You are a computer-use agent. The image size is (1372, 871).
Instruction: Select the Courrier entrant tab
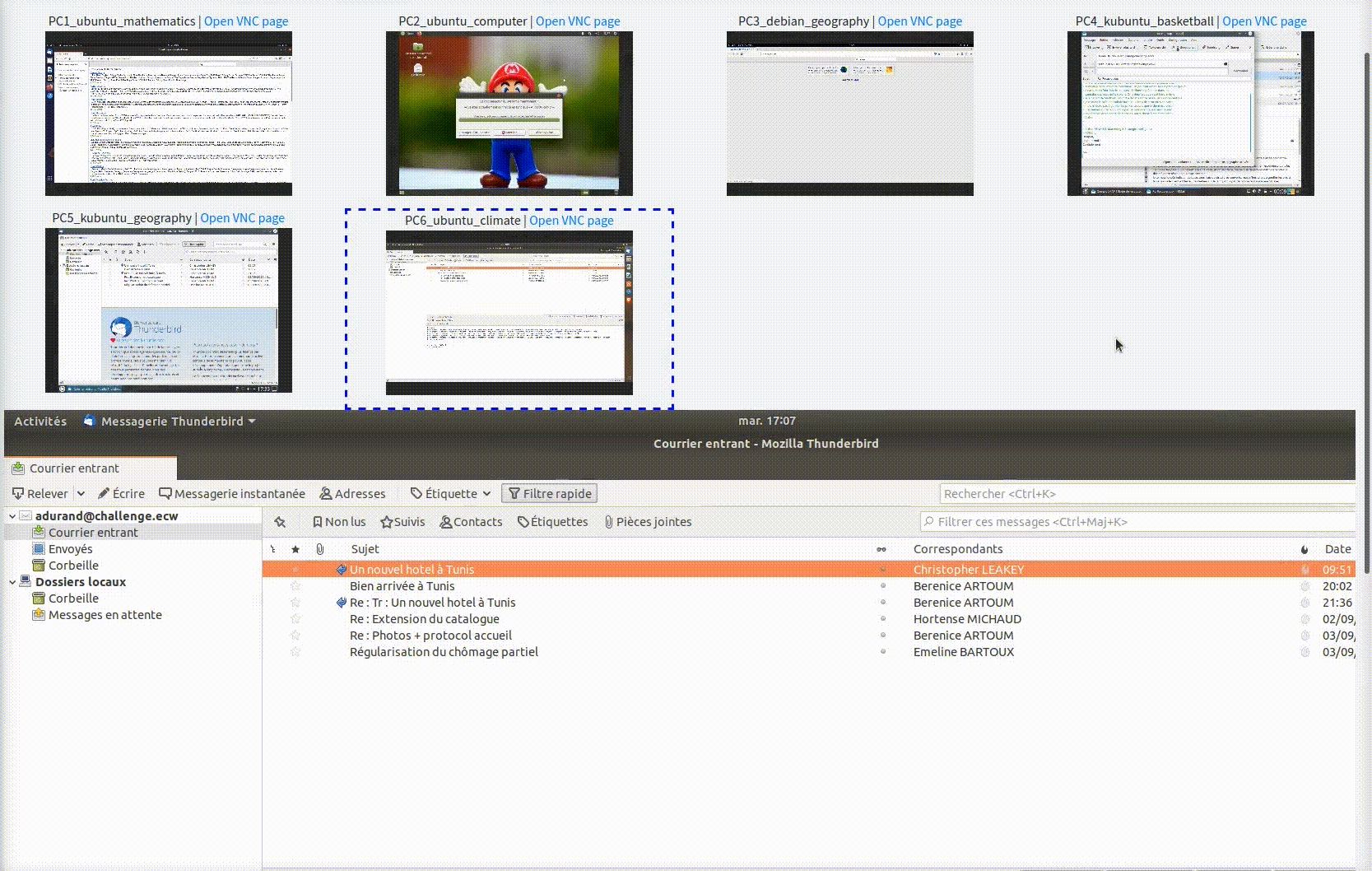tap(91, 468)
